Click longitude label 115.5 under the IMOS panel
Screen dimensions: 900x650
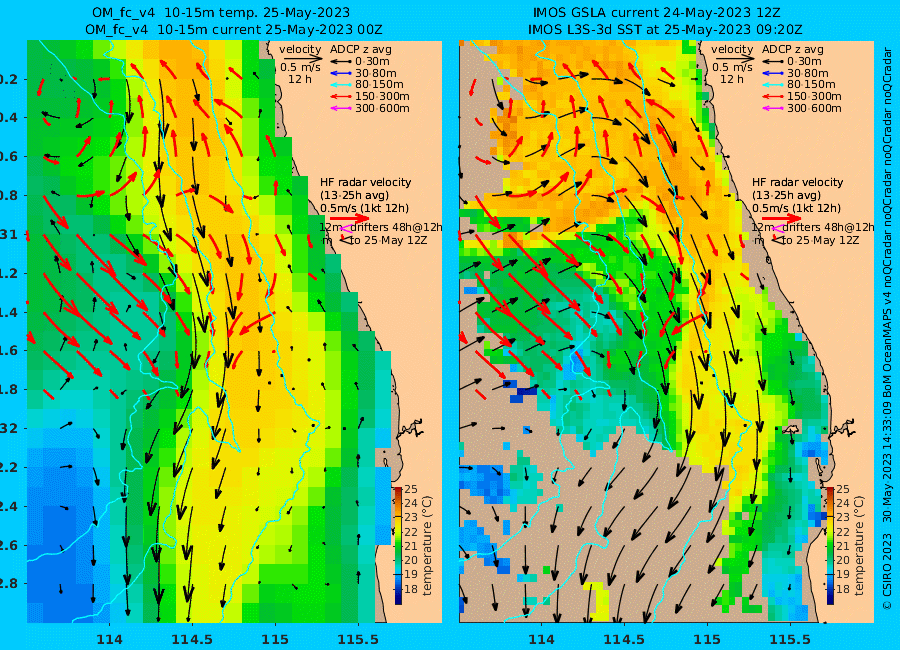tap(790, 639)
